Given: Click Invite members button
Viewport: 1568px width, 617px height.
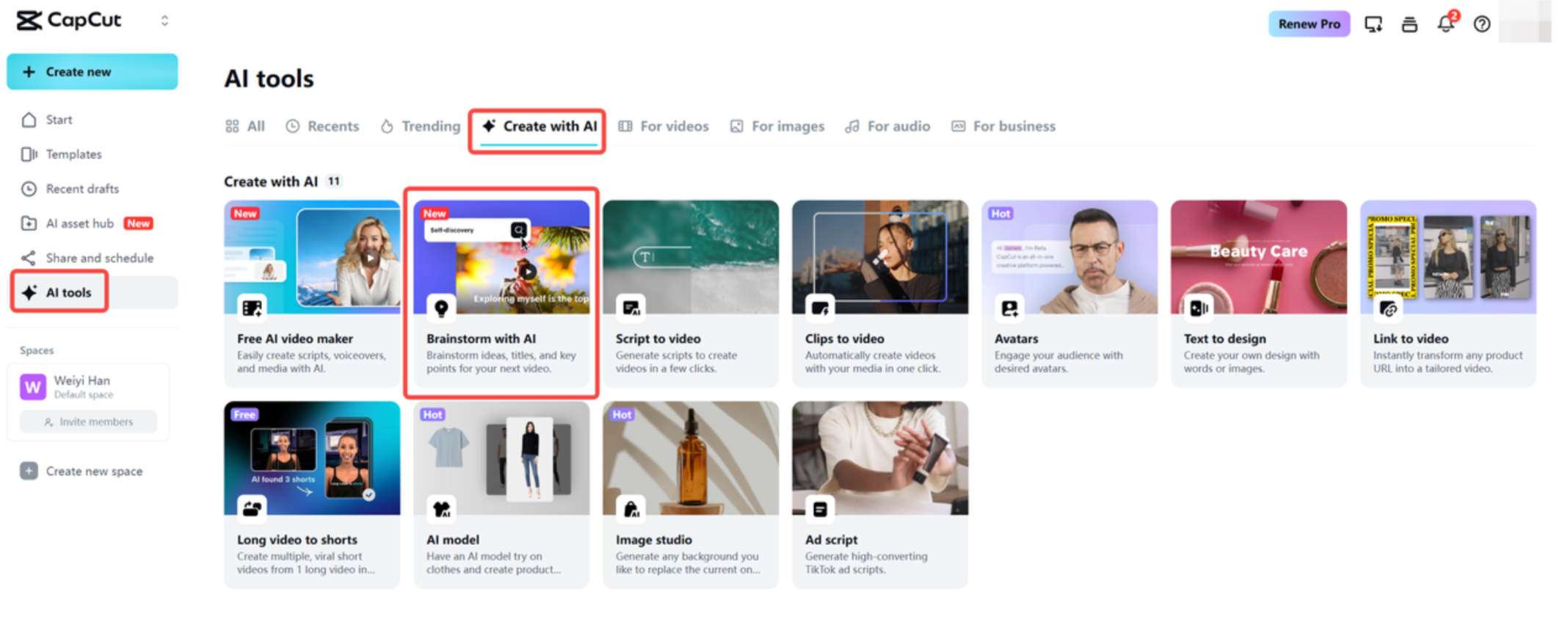Looking at the screenshot, I should click(x=88, y=422).
